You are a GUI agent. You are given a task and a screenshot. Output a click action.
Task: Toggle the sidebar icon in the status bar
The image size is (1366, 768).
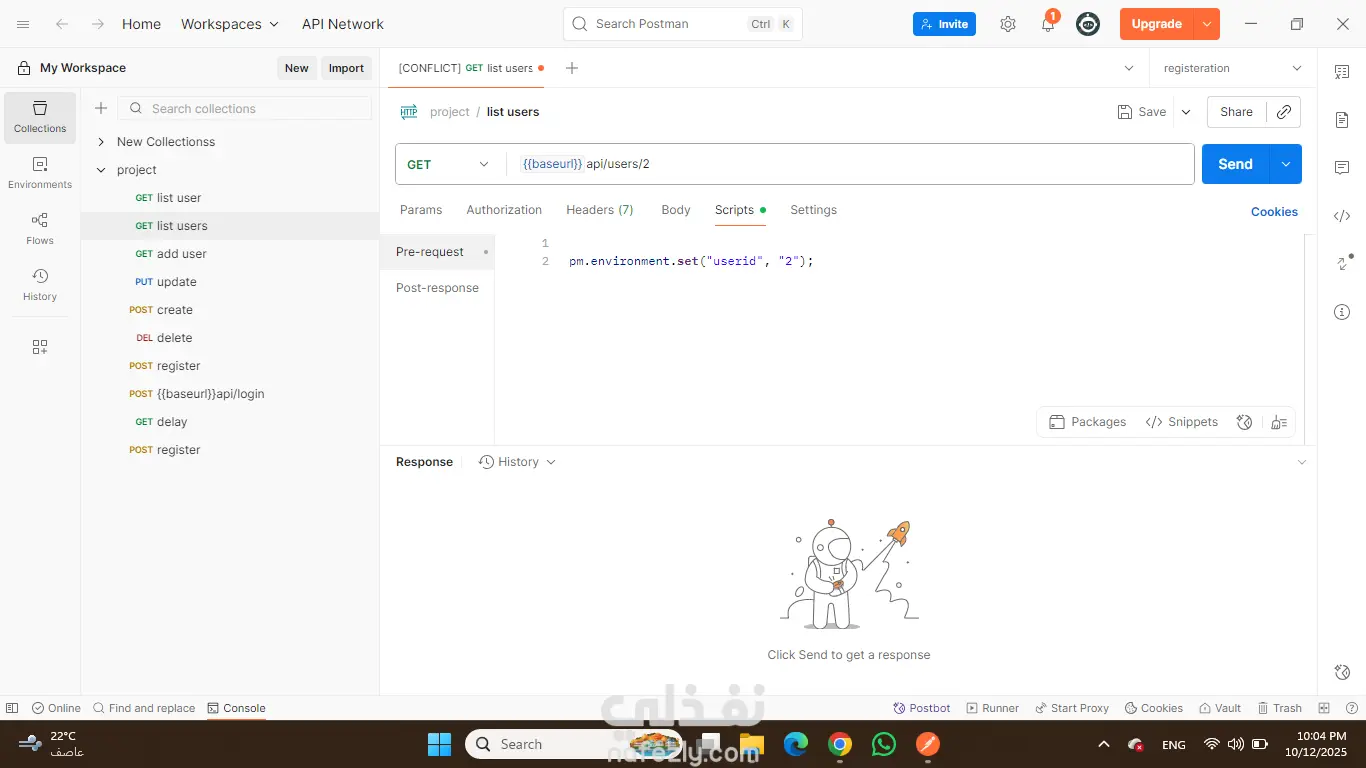coord(12,708)
